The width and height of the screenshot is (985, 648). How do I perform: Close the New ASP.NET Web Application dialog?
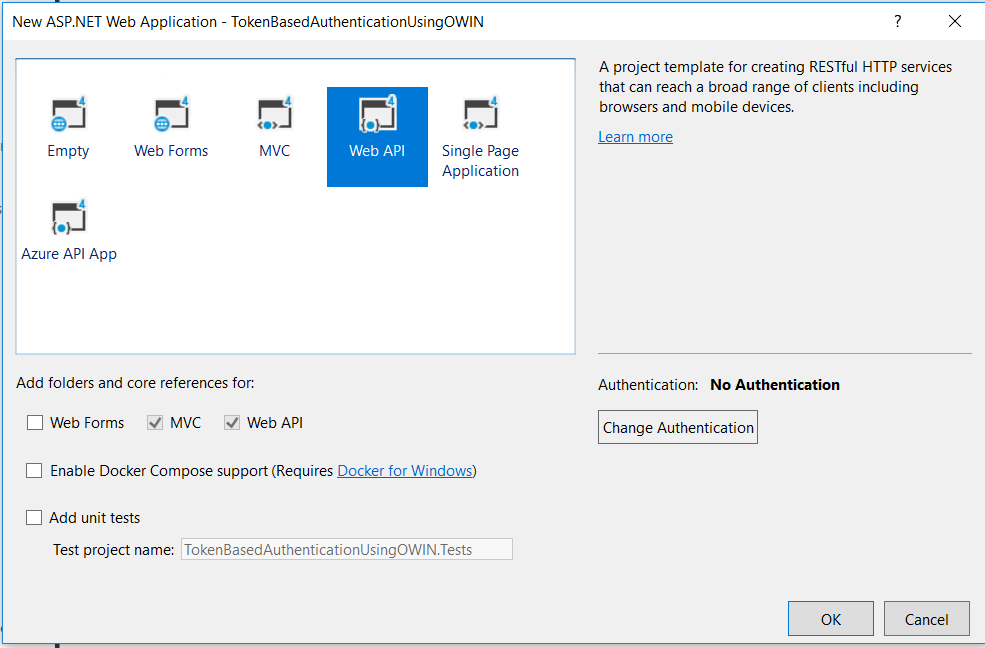pyautogui.click(x=954, y=21)
